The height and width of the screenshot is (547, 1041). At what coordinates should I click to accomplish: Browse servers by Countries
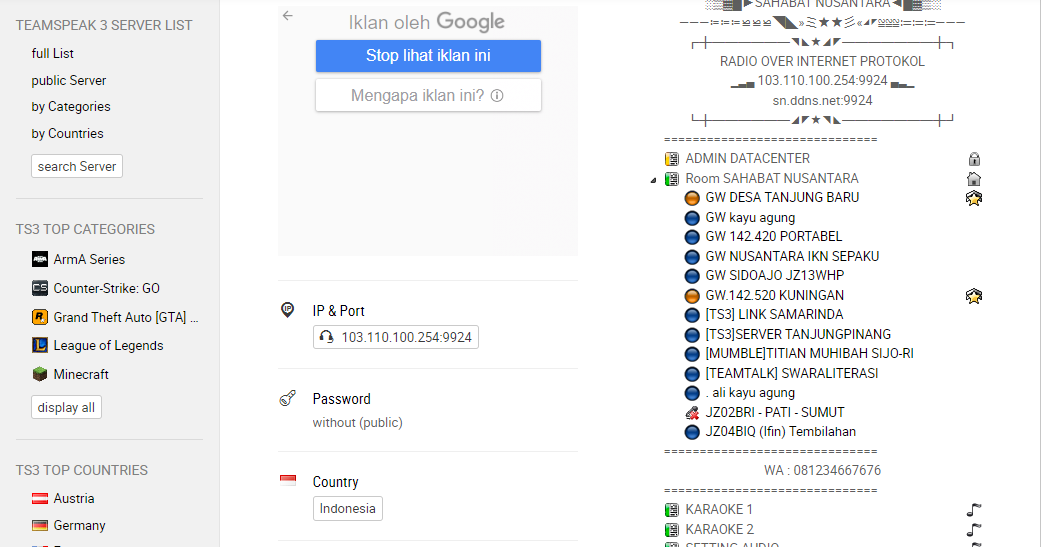tap(67, 133)
